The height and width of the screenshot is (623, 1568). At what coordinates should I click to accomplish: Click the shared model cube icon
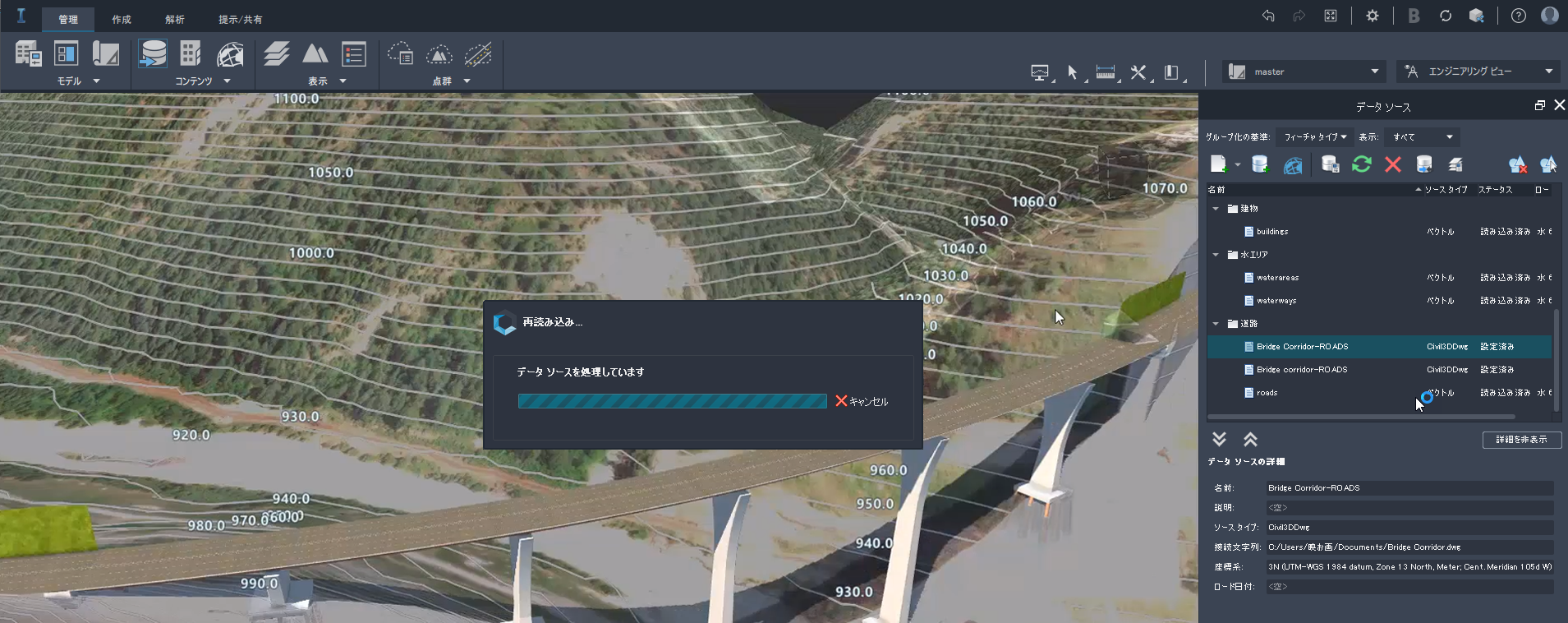(x=1477, y=16)
